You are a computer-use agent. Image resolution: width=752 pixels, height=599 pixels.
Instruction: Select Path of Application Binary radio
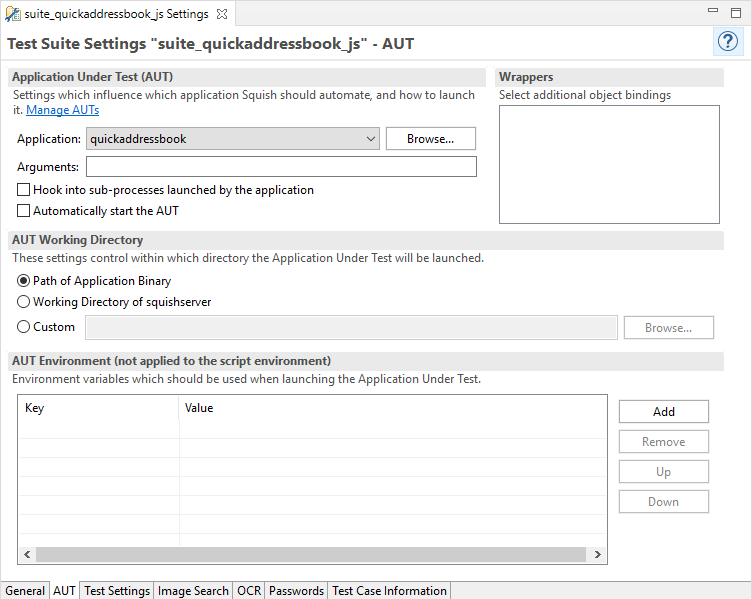[x=24, y=281]
